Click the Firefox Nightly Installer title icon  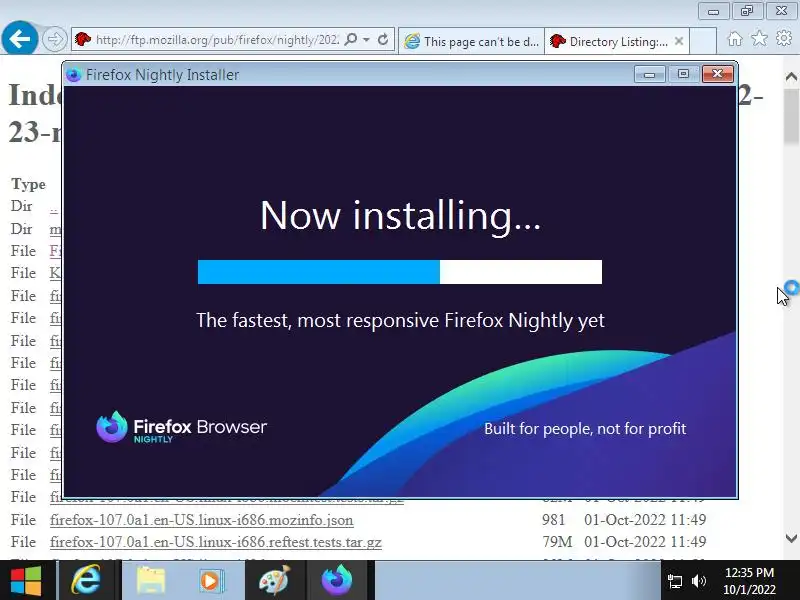(x=74, y=75)
